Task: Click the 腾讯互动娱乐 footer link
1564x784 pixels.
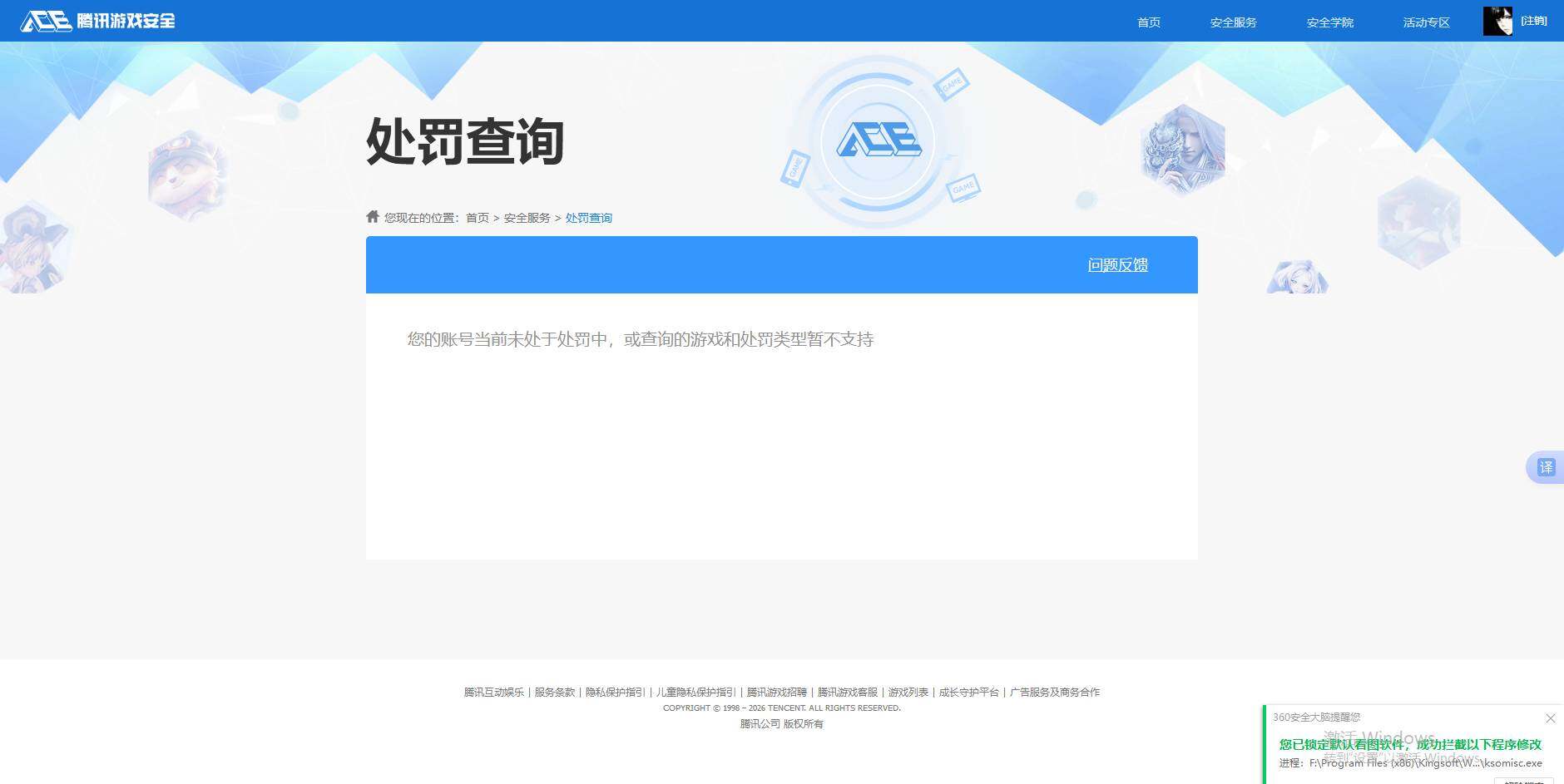Action: 494,692
